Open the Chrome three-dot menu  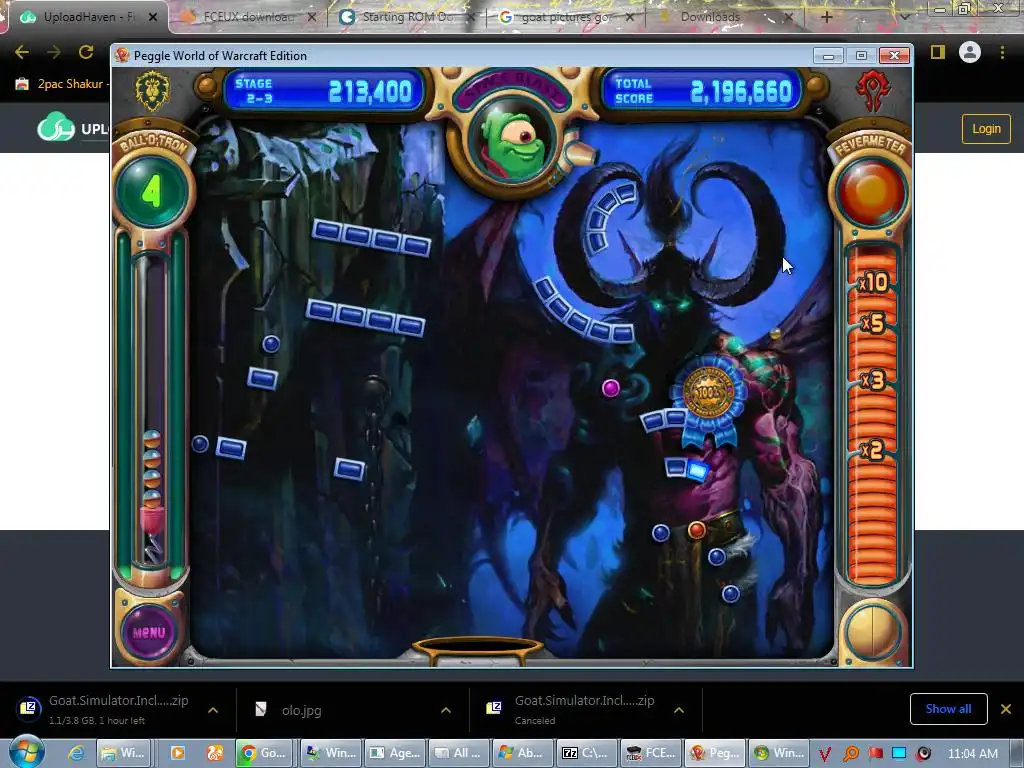[1002, 52]
